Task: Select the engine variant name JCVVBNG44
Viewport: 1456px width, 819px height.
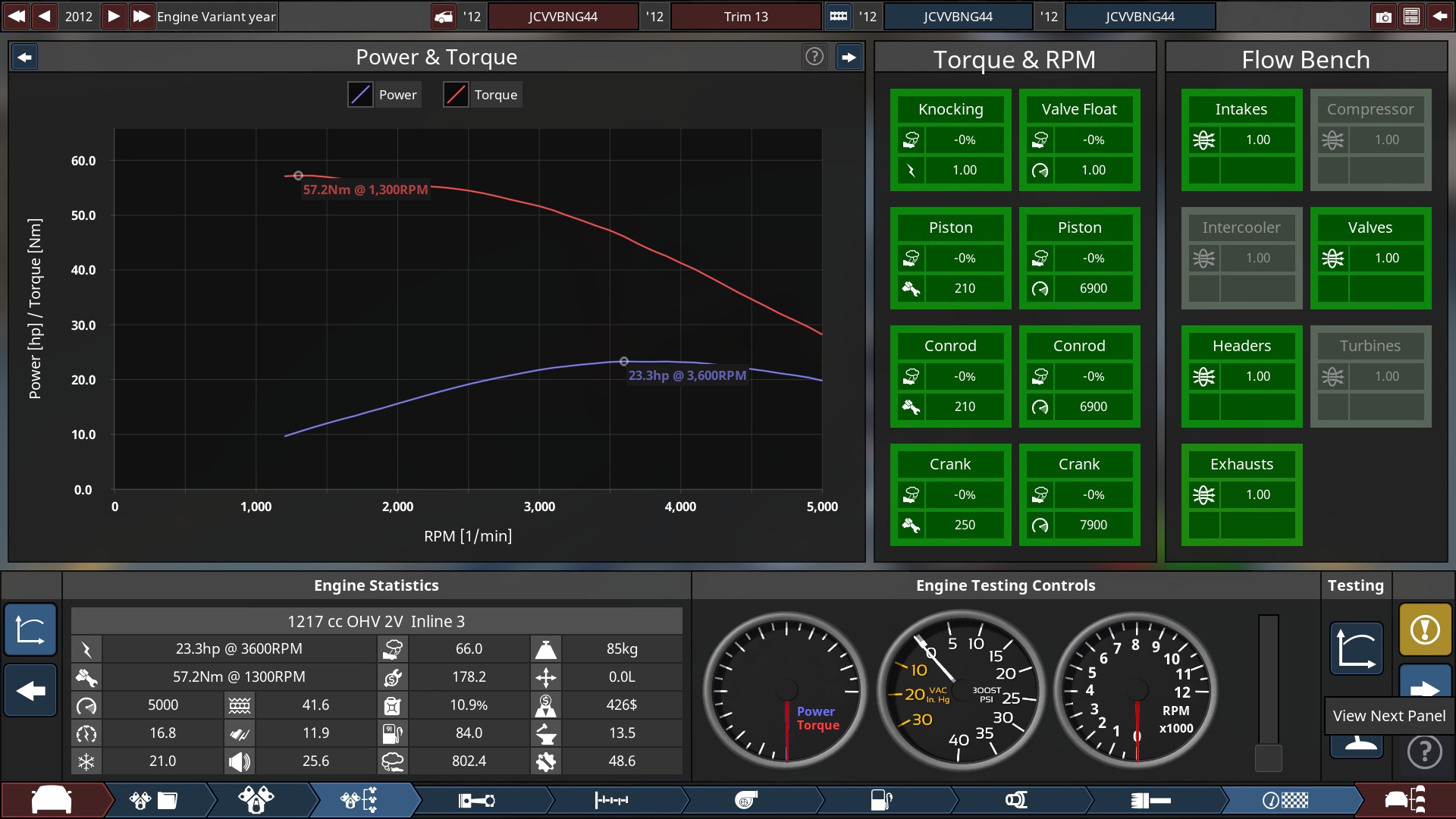Action: pyautogui.click(x=1140, y=16)
